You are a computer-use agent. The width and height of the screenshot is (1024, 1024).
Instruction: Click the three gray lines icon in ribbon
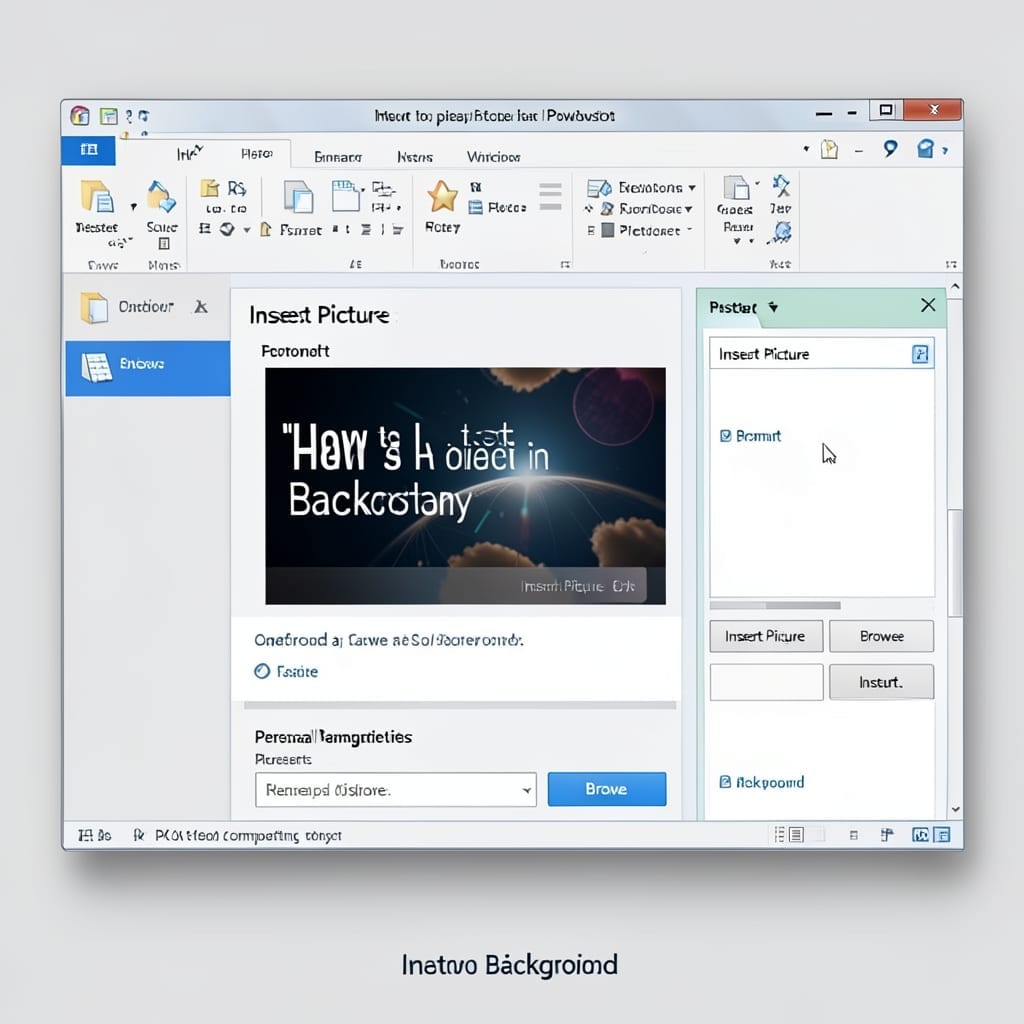click(551, 197)
